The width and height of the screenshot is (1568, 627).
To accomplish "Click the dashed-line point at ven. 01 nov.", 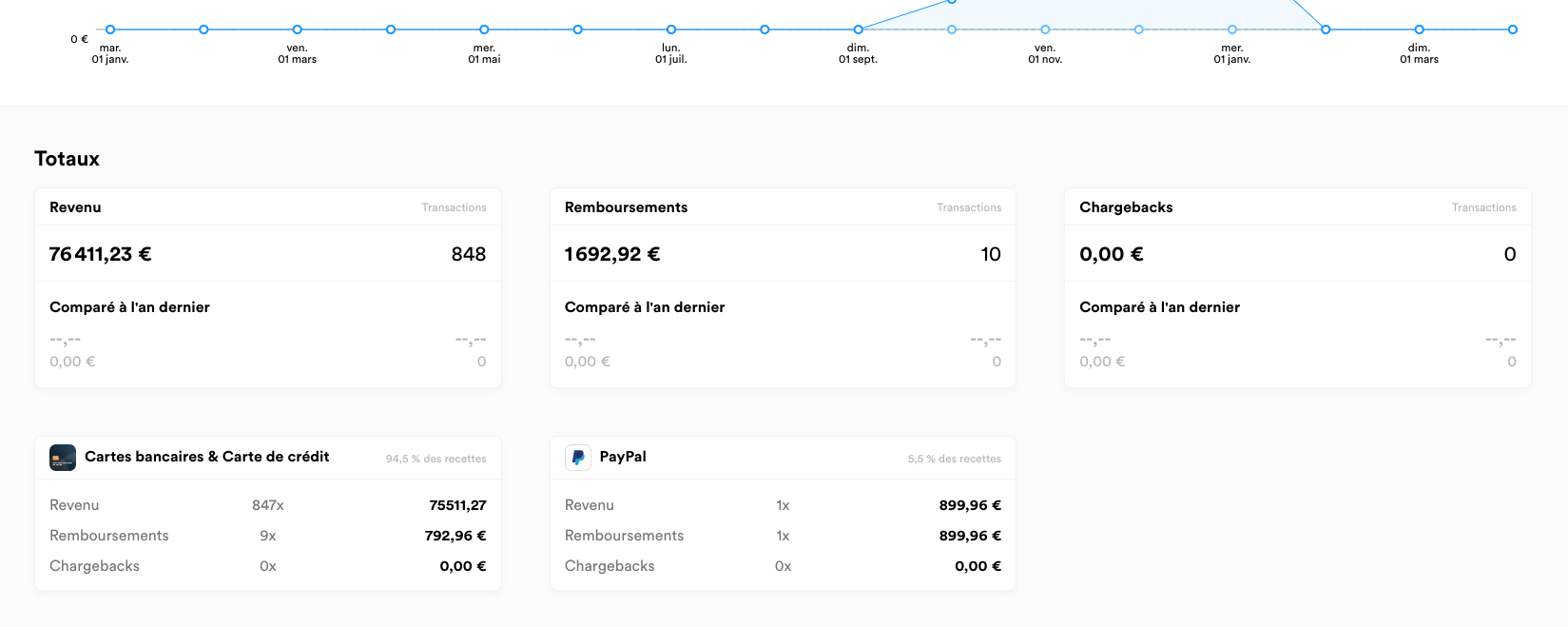I will 1045,29.
